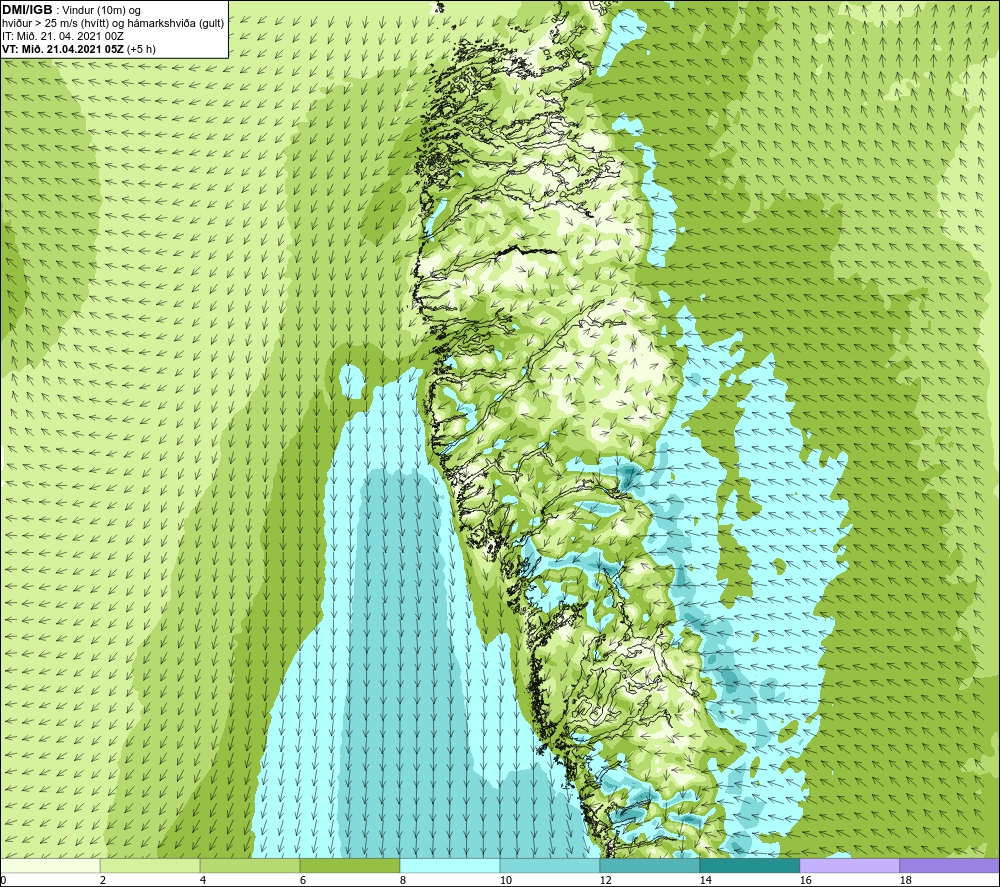This screenshot has height=887, width=1000.
Task: Click the 0–2 m/s palest legend swatch
Action: click(x=50, y=865)
